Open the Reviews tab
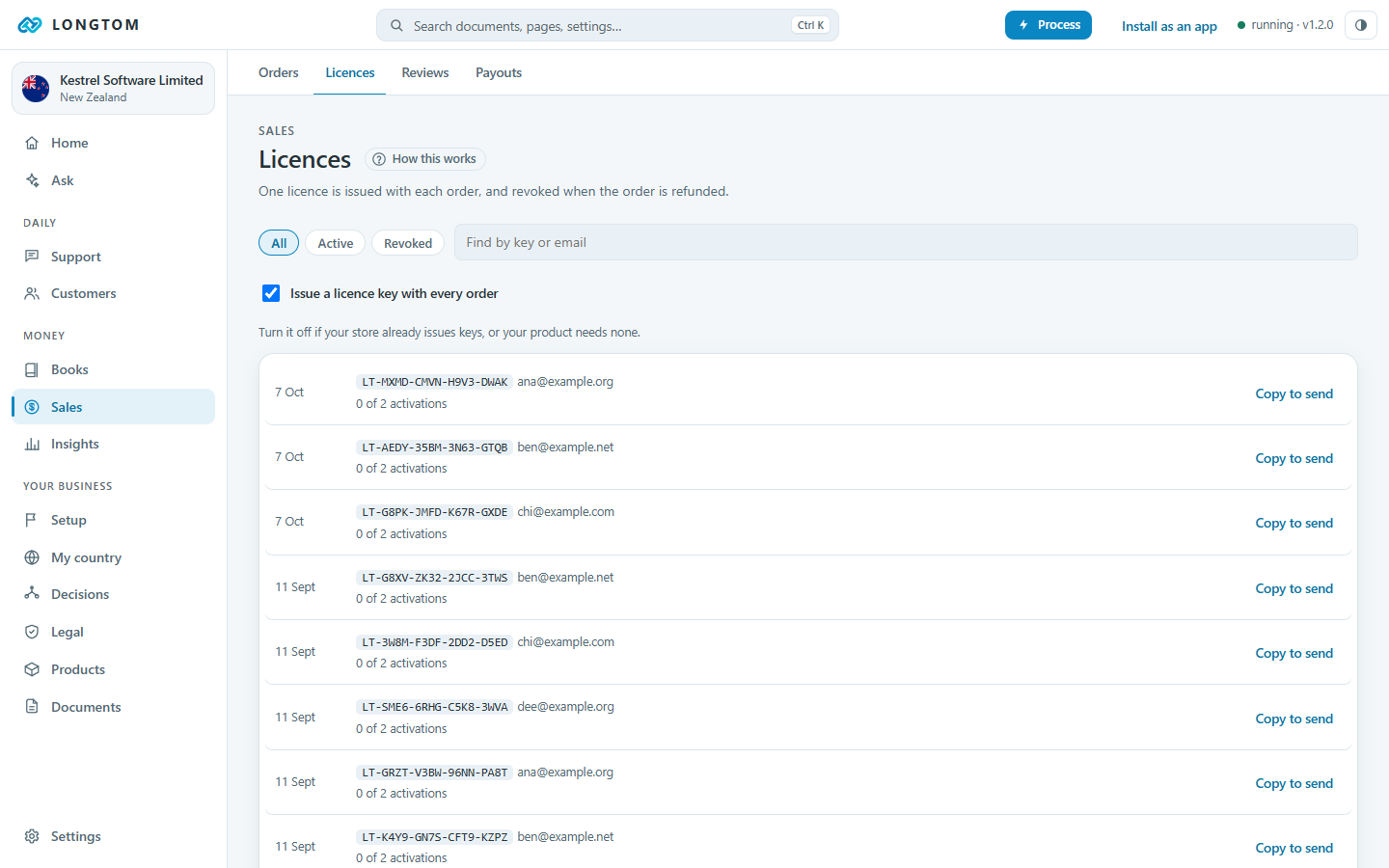The height and width of the screenshot is (868, 1389). 425,72
